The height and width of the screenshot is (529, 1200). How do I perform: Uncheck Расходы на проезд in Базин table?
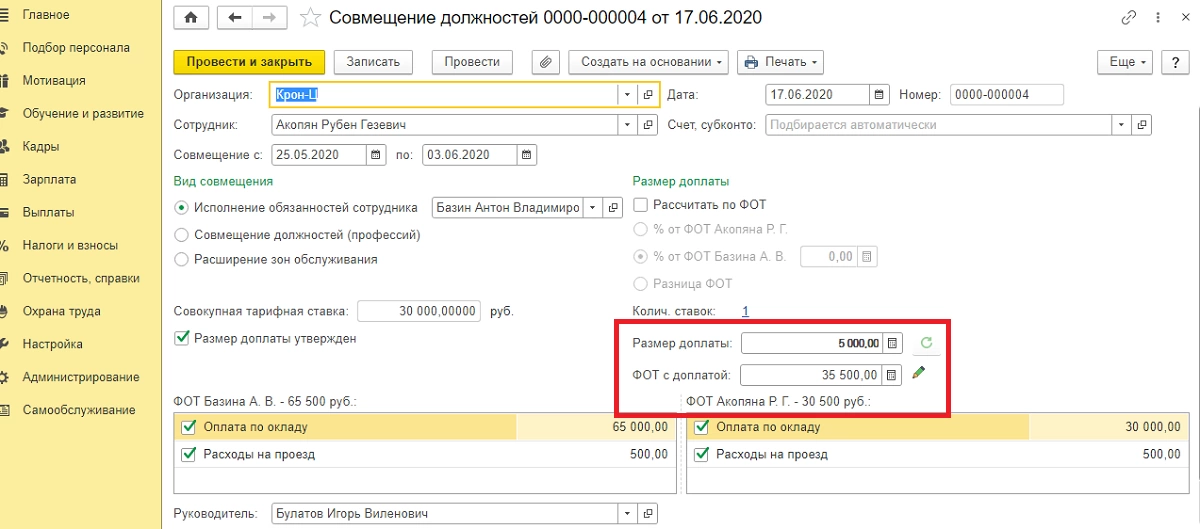(x=188, y=454)
